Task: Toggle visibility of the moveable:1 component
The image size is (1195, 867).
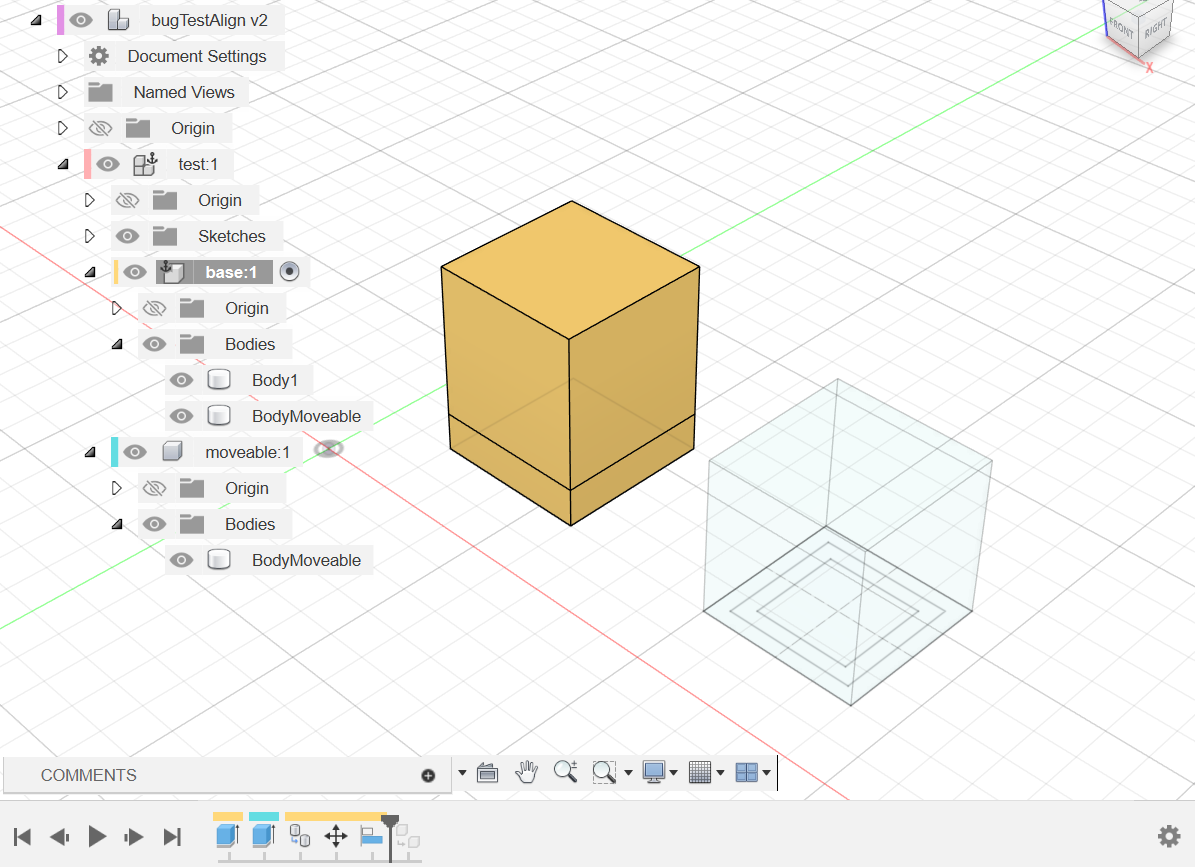Action: pyautogui.click(x=133, y=451)
